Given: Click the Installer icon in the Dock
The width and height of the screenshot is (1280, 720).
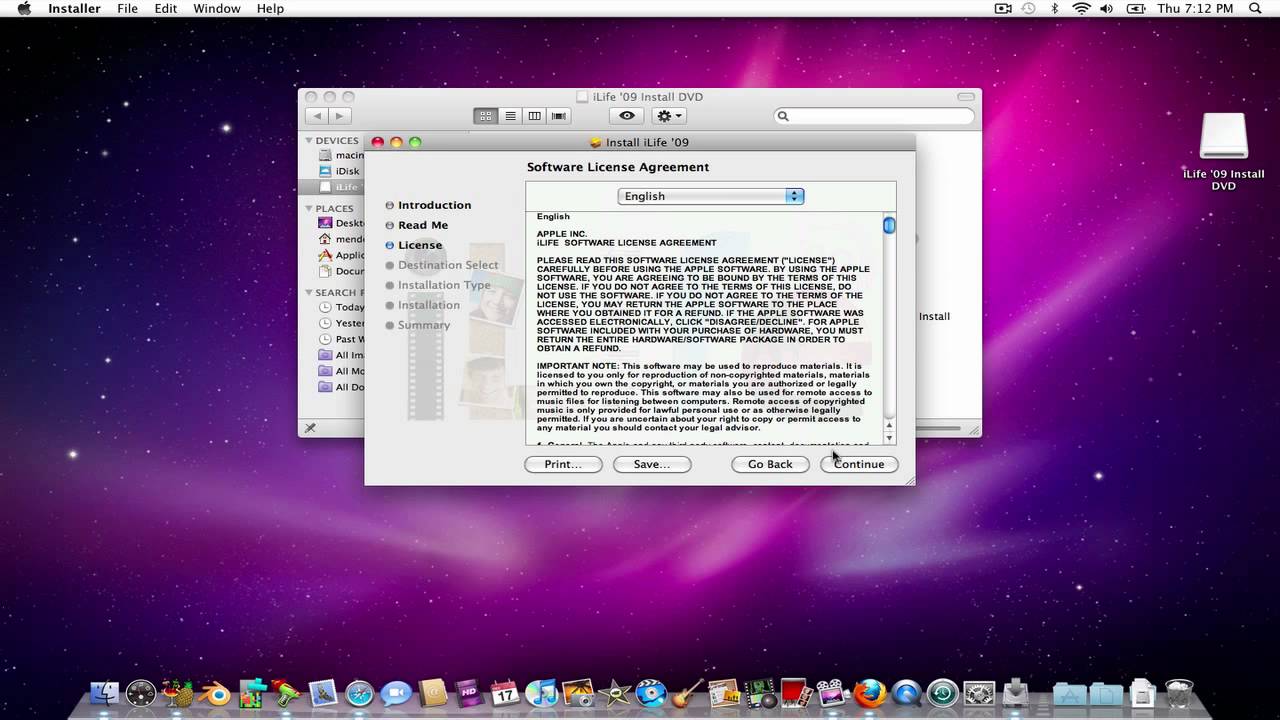Looking at the screenshot, I should point(1015,693).
